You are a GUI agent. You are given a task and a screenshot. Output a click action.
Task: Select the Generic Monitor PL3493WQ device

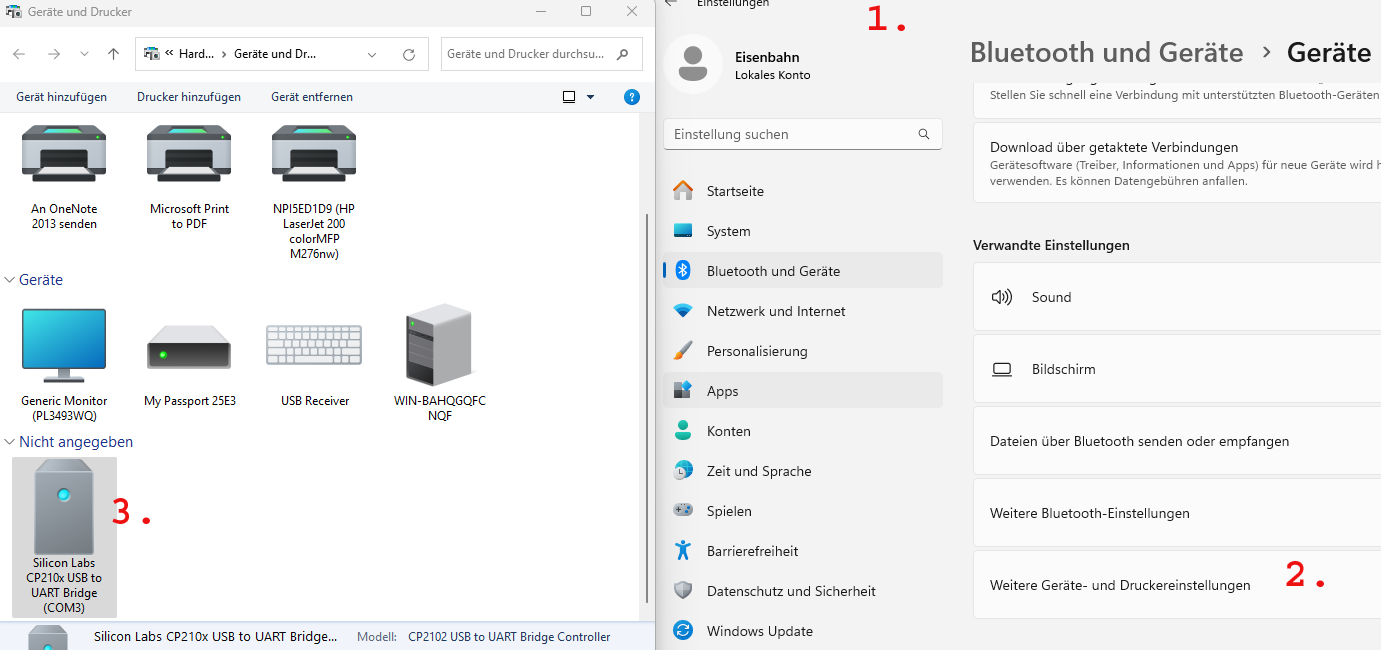pyautogui.click(x=64, y=346)
